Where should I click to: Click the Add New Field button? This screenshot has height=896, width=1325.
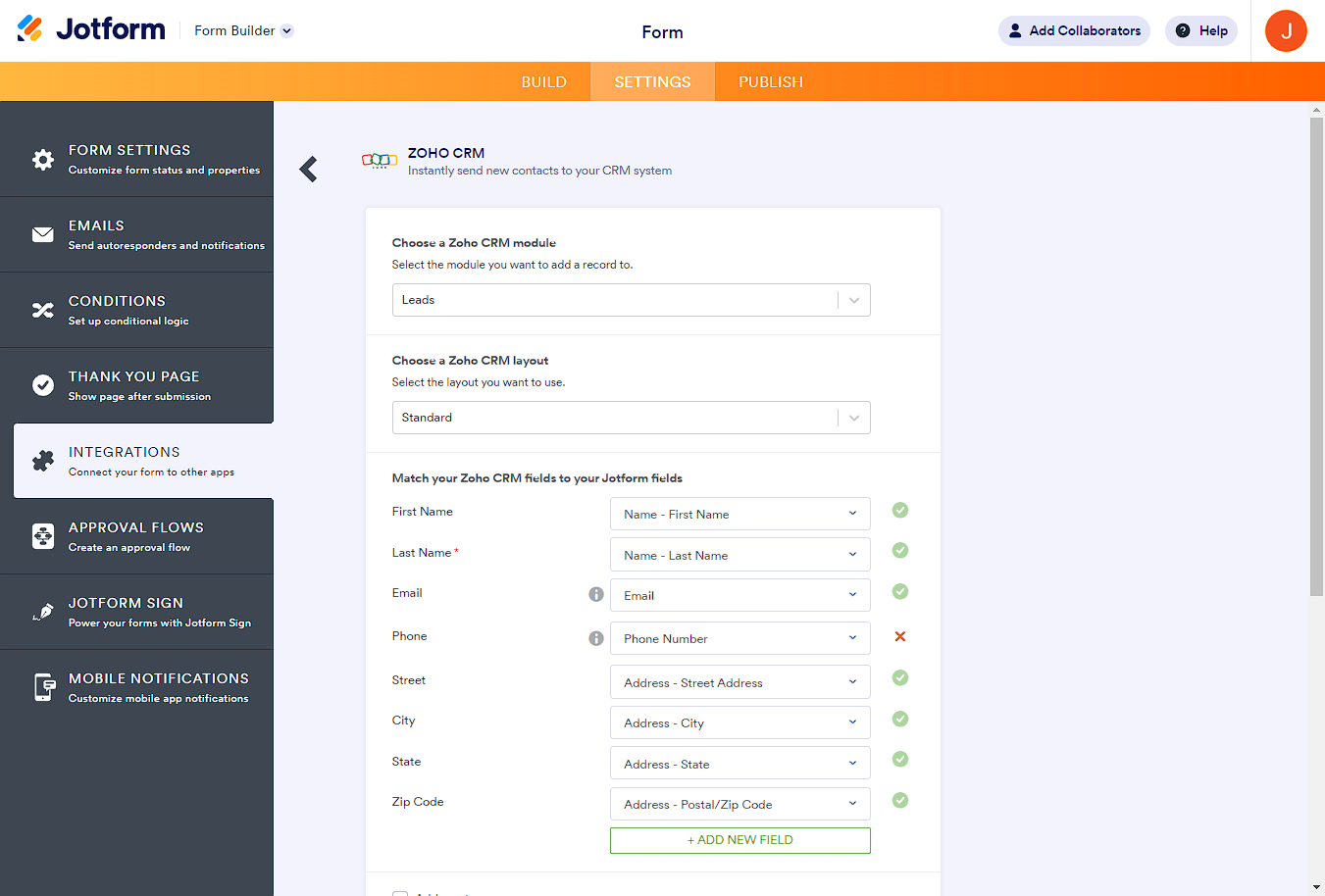[739, 840]
